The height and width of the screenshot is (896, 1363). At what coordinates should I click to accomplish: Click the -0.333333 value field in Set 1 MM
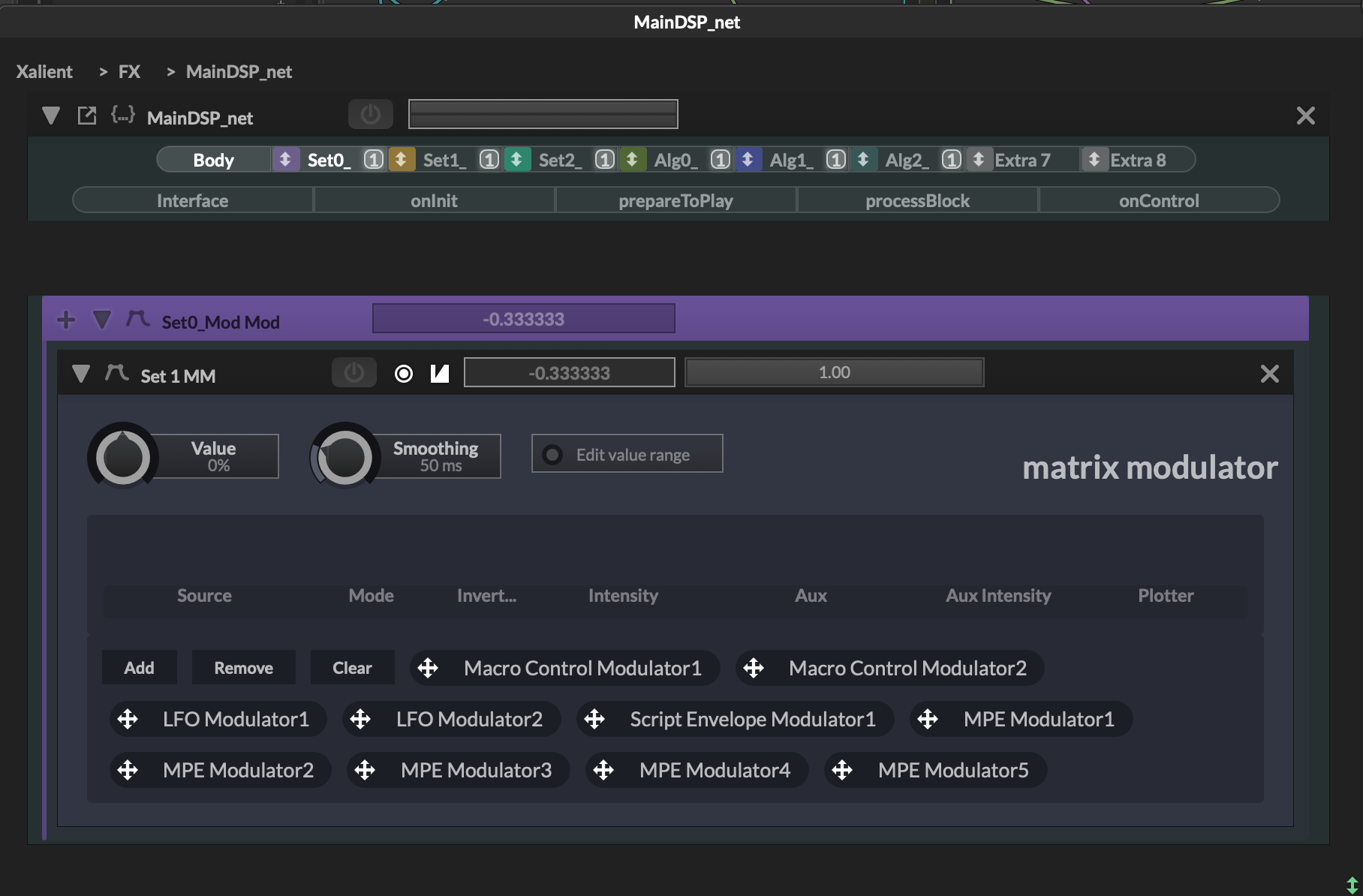click(569, 371)
